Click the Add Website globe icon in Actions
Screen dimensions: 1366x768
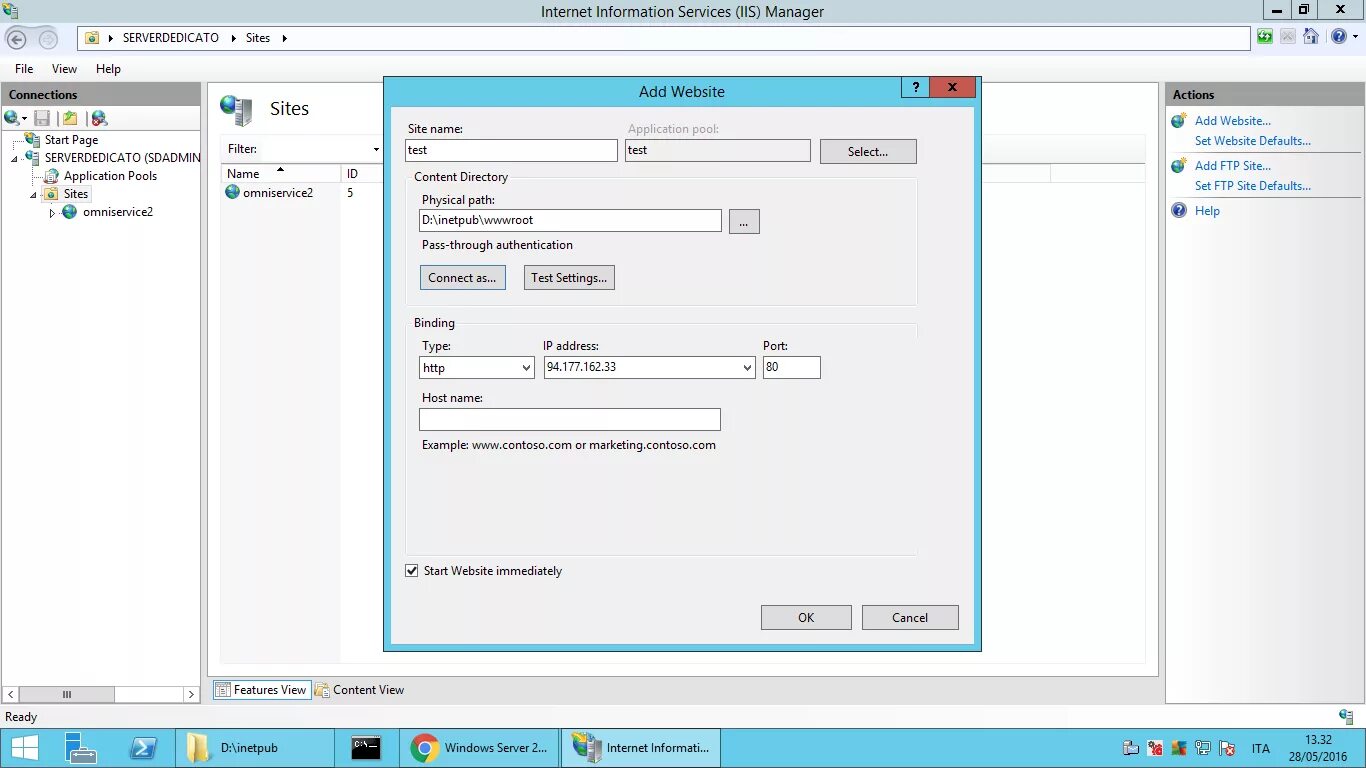[x=1180, y=121]
